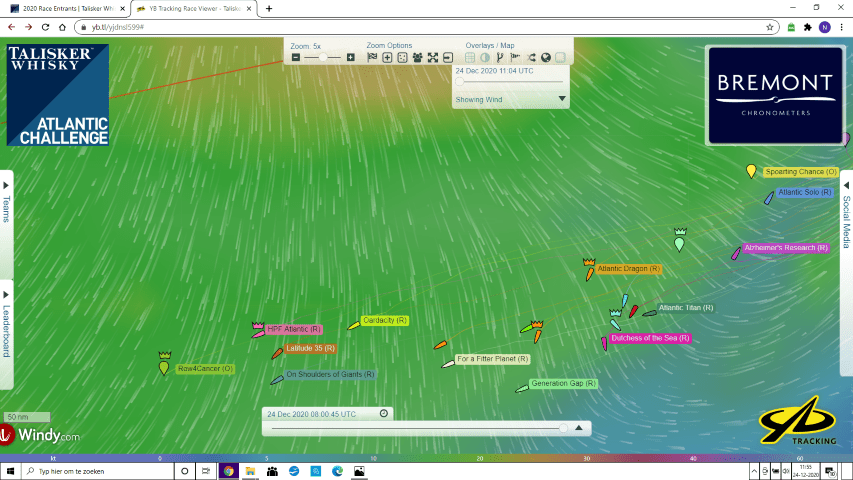This screenshot has width=853, height=480.
Task: Click the Row4Cancer green pin marker
Action: (x=164, y=367)
